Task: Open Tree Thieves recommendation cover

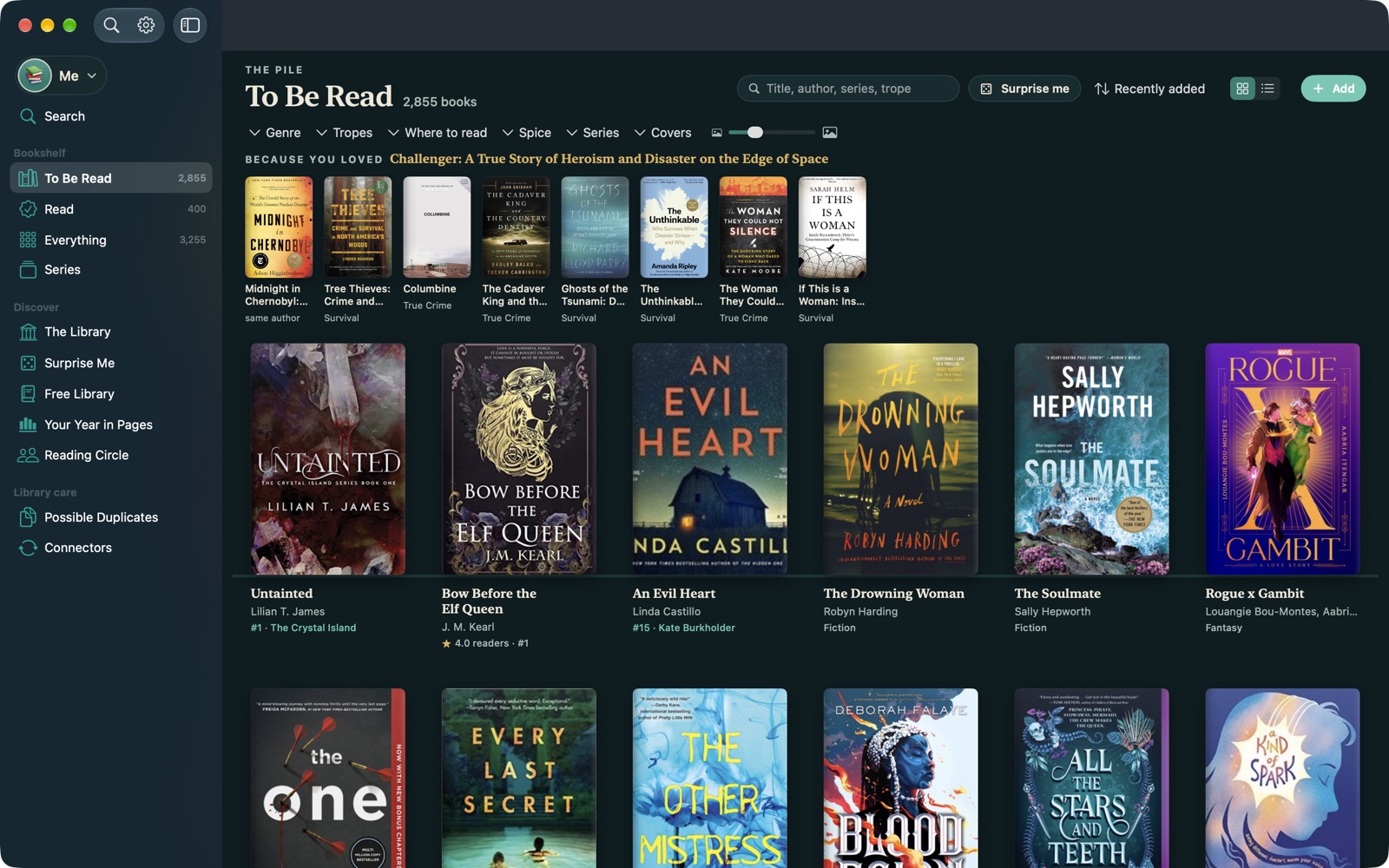Action: pos(358,227)
